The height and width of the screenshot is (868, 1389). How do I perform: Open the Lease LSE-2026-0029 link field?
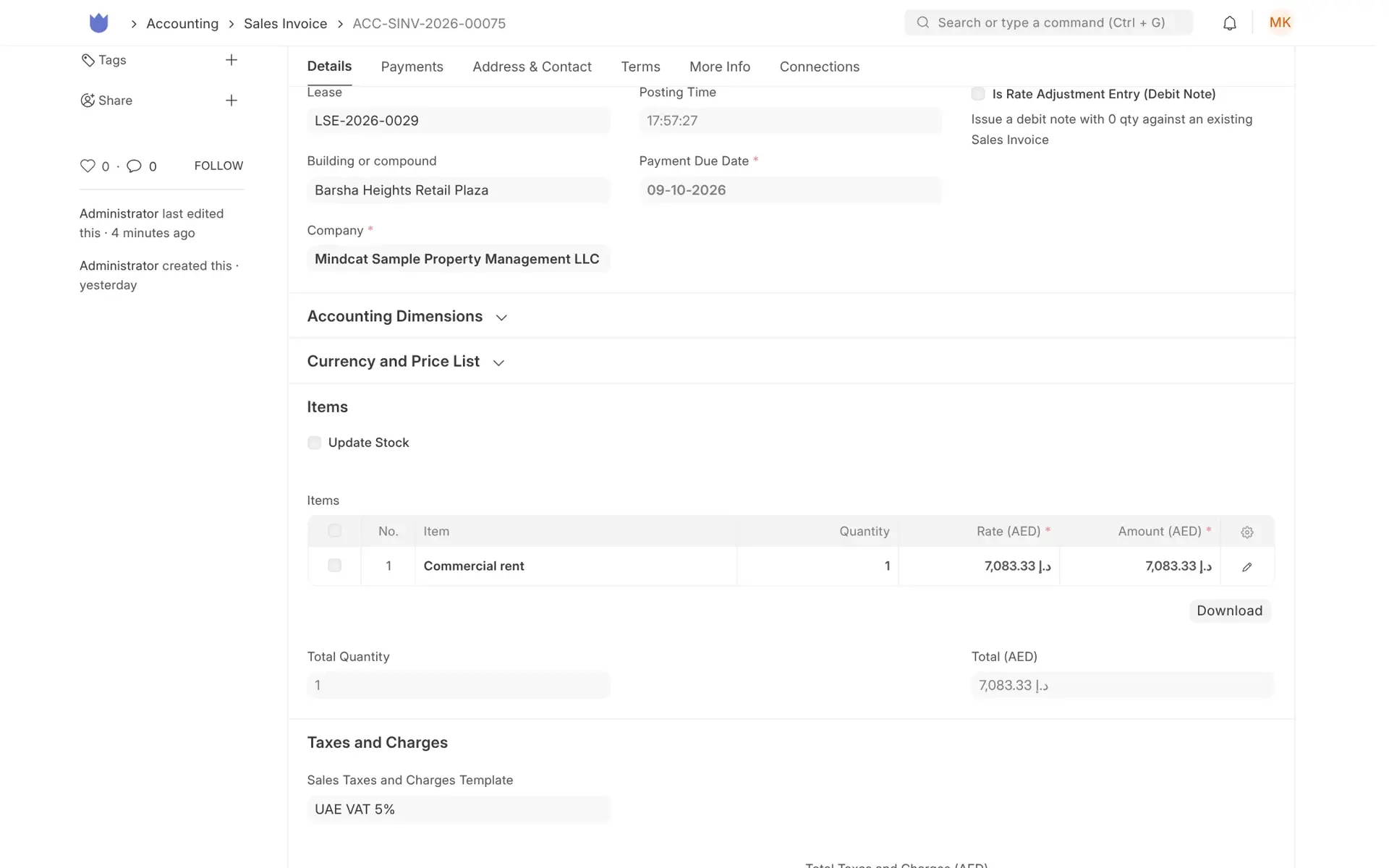click(459, 121)
